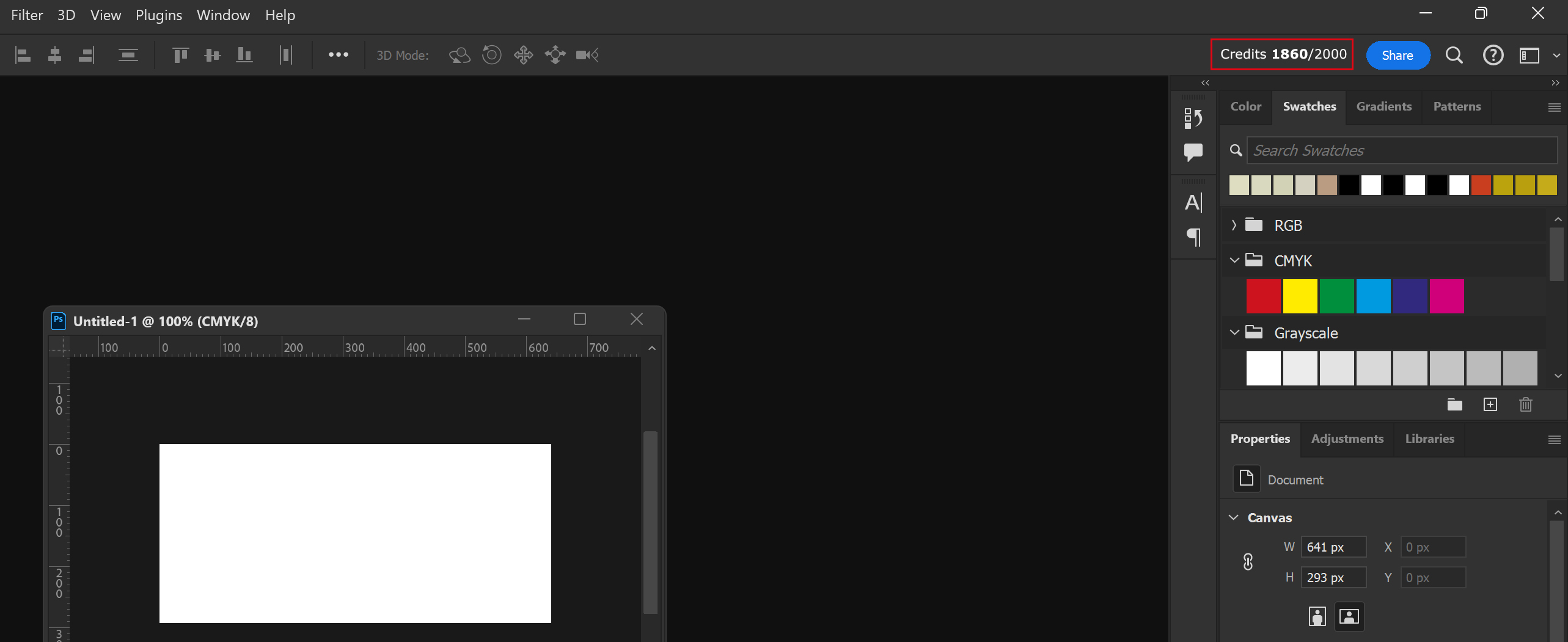Click the Share button
Viewport: 1568px width, 642px height.
pyautogui.click(x=1398, y=55)
